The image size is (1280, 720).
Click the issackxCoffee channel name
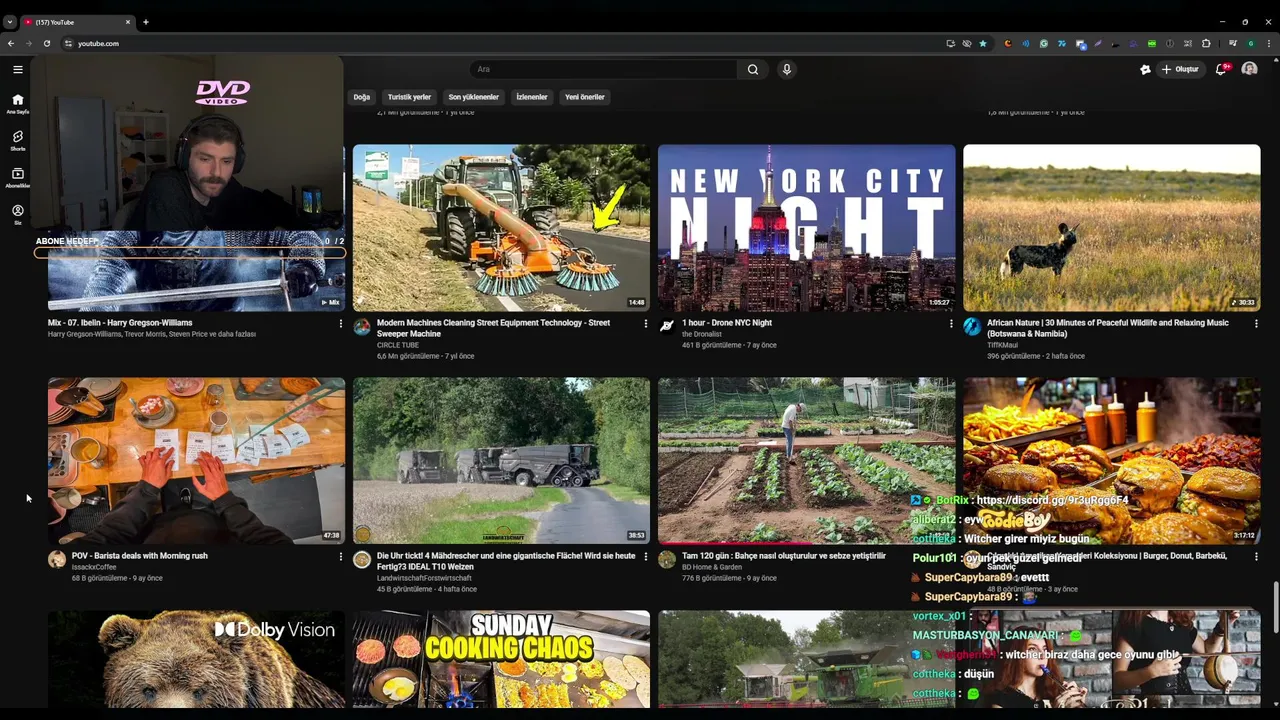94,567
